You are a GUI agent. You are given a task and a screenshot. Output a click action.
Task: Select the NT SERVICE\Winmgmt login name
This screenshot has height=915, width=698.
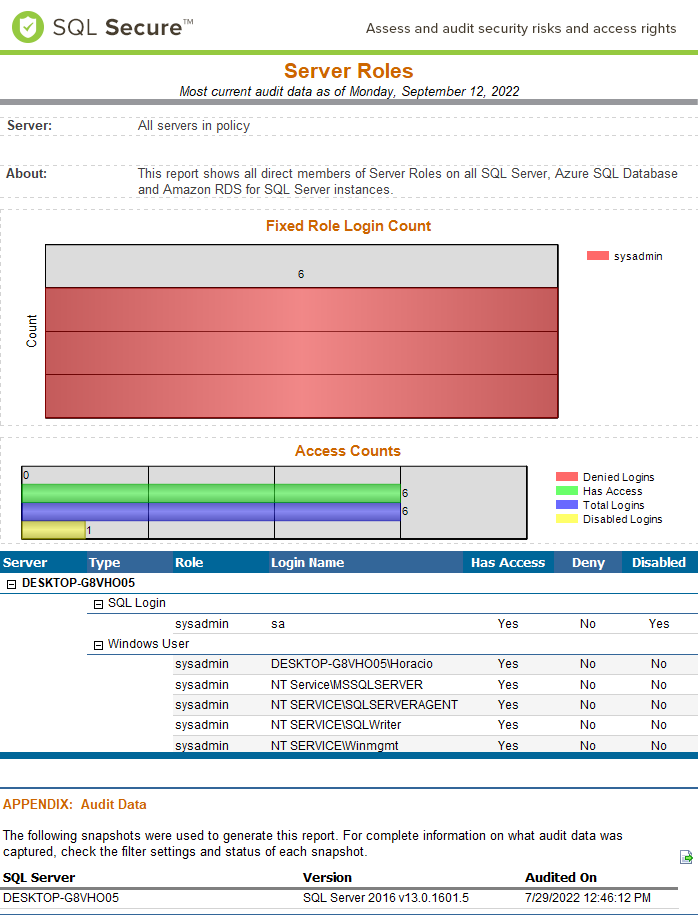tap(335, 745)
